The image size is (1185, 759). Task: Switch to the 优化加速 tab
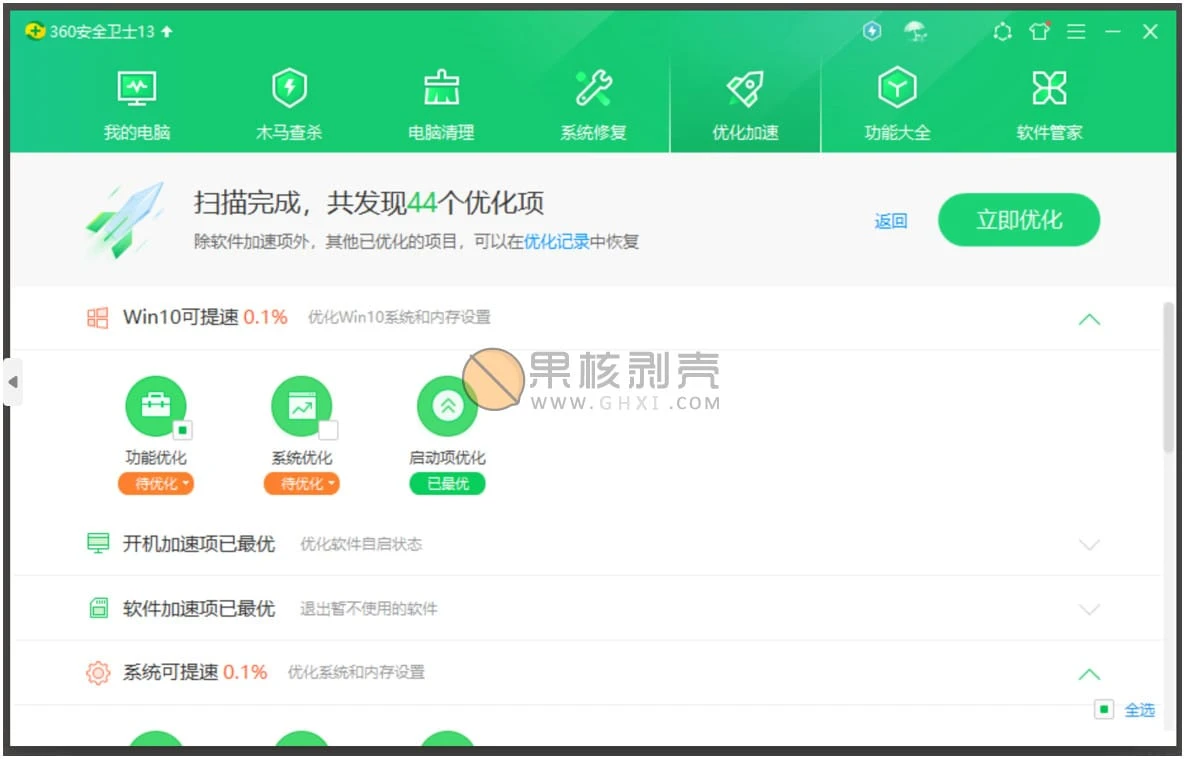745,100
